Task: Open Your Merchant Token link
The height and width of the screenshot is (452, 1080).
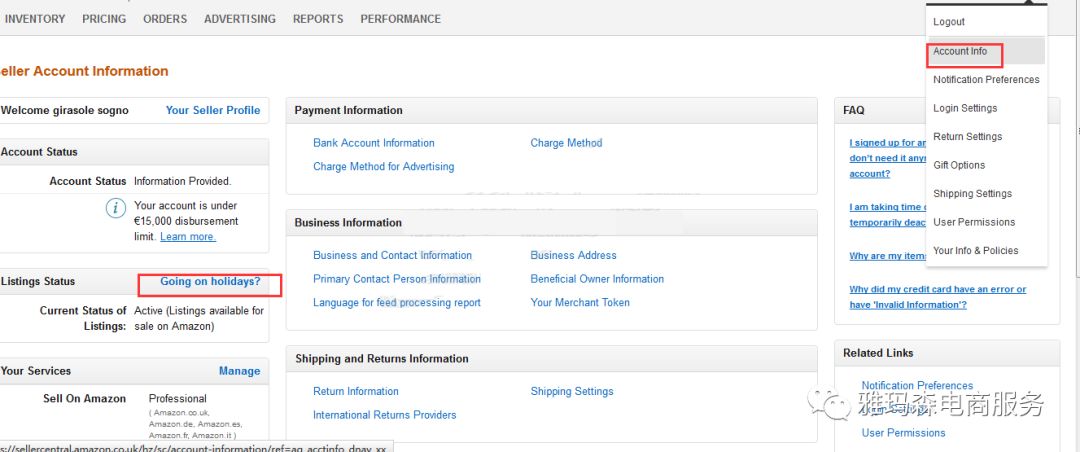Action: pos(580,302)
